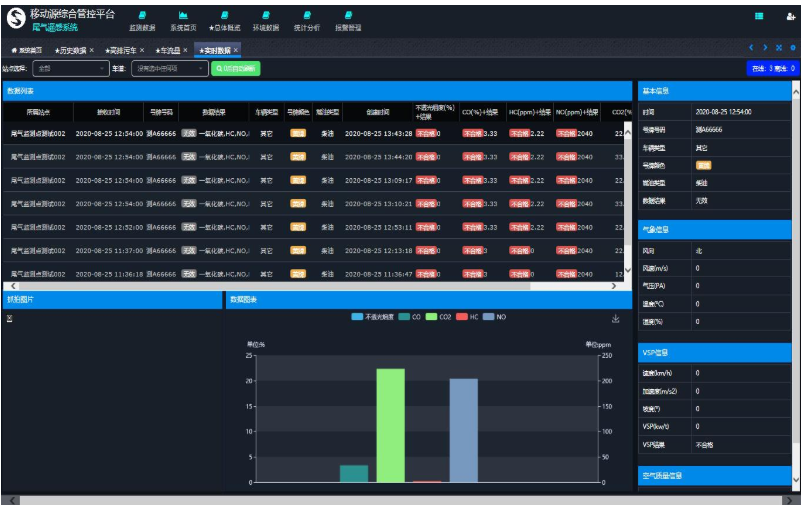This screenshot has width=805, height=509.
Task: Click the green auto-refresh search button
Action: [x=236, y=68]
